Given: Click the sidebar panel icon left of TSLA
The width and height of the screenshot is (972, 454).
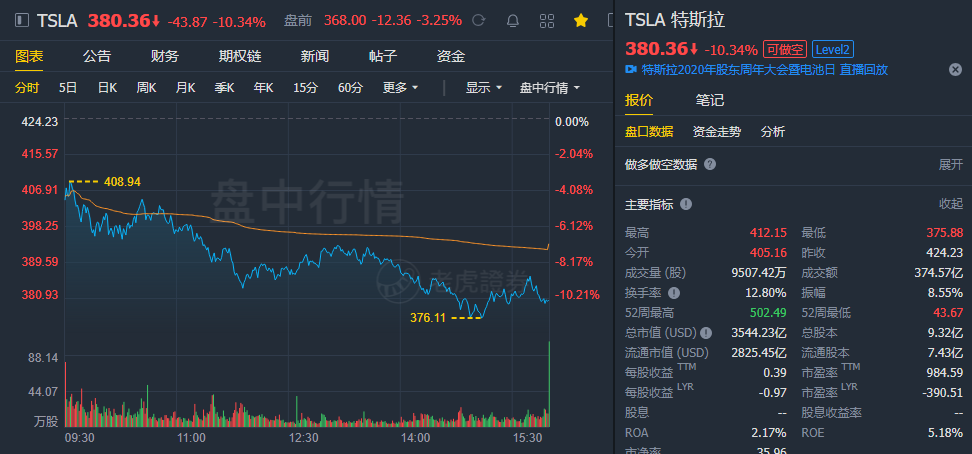Looking at the screenshot, I should point(20,20).
